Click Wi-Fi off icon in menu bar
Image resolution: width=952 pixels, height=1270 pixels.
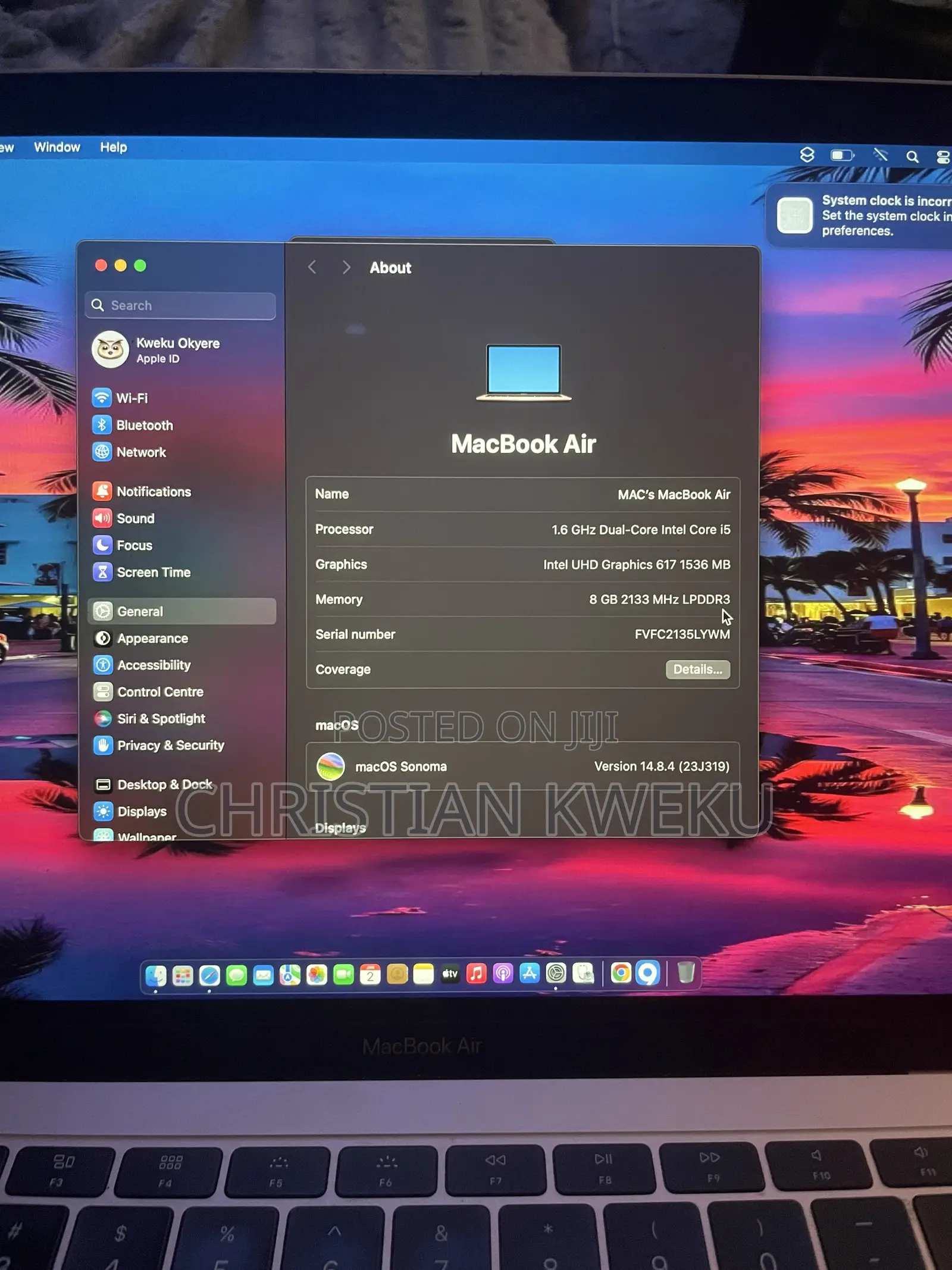pos(880,155)
